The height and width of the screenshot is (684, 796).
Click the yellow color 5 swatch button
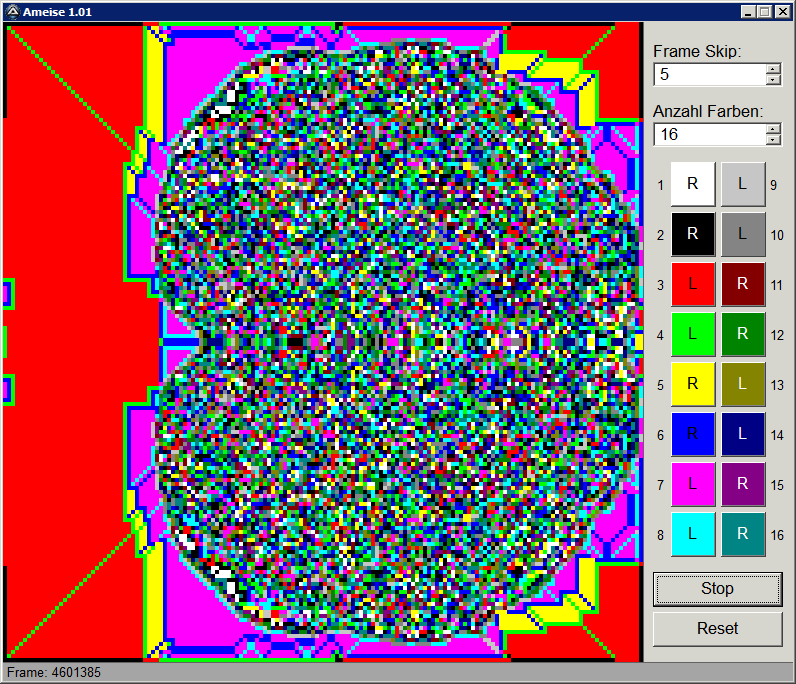(x=692, y=384)
